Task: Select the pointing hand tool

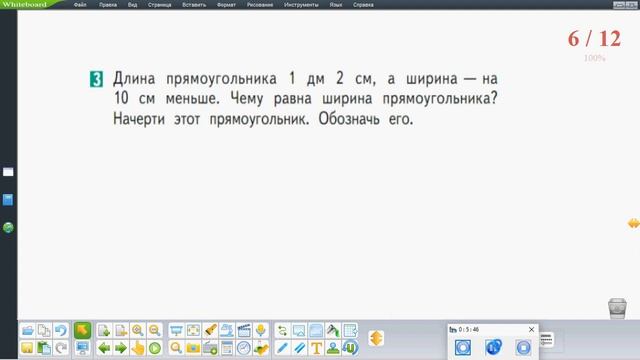Action: (138, 348)
